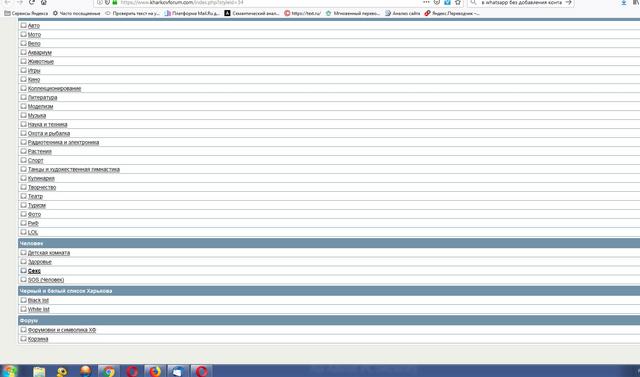This screenshot has width=640, height=377.
Task: Click the browser reload icon
Action: pos(32,2)
